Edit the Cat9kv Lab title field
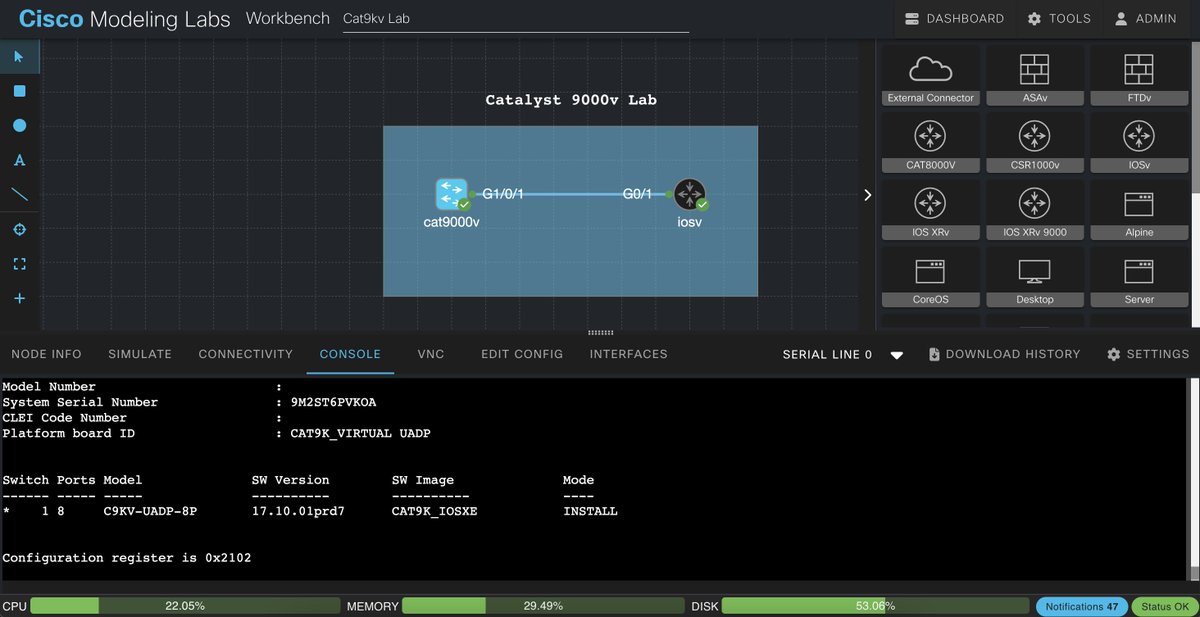The width and height of the screenshot is (1200, 617). point(516,19)
